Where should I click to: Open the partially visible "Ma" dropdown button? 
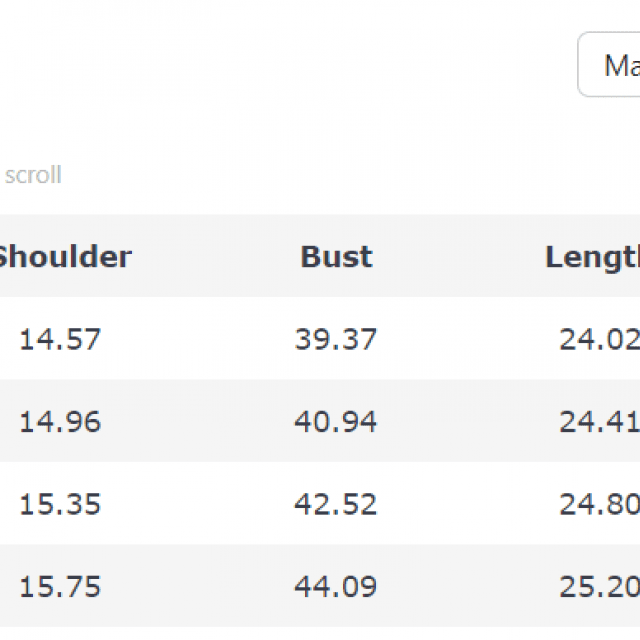(x=612, y=66)
